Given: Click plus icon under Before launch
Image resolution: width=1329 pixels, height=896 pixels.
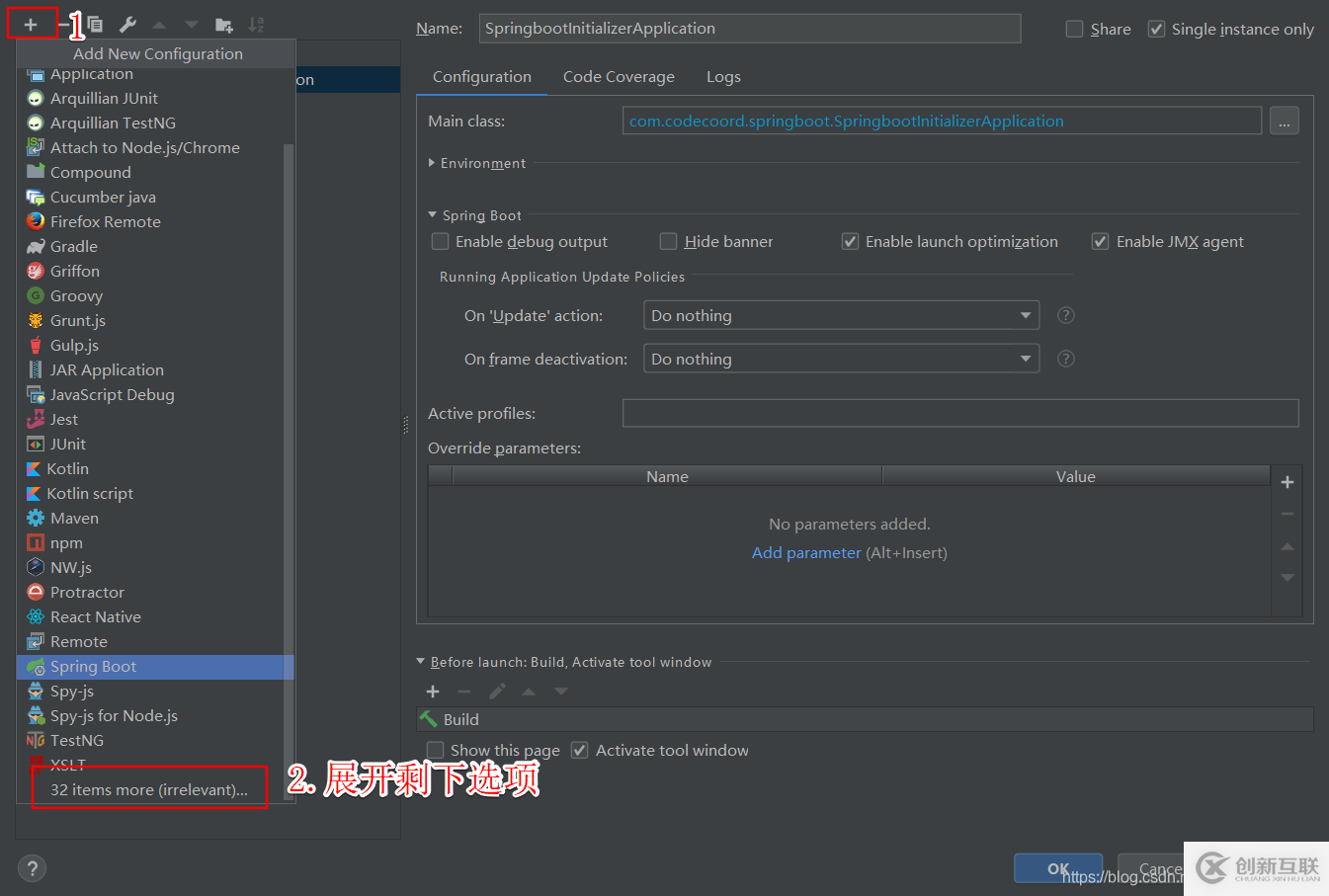Looking at the screenshot, I should coord(433,692).
